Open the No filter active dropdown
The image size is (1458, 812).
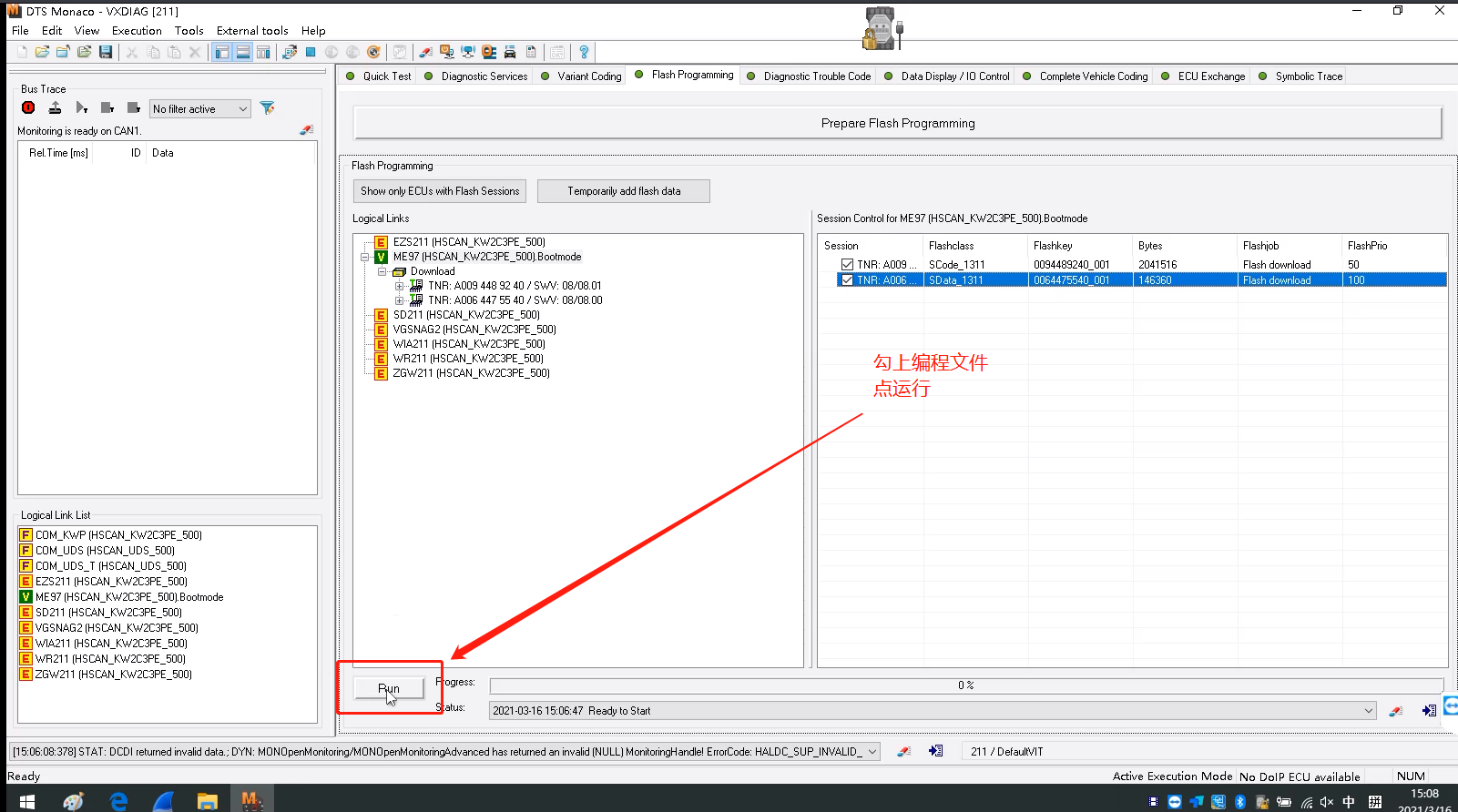coord(200,109)
